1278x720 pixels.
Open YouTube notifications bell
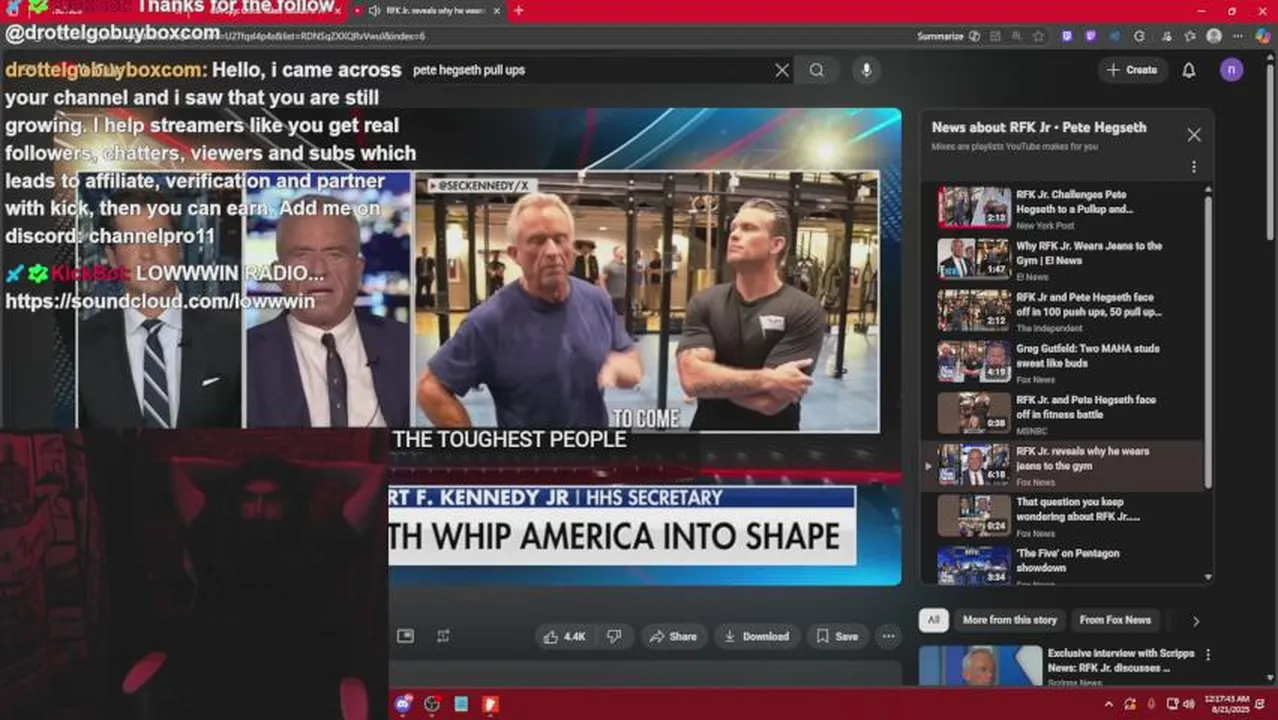click(1189, 70)
